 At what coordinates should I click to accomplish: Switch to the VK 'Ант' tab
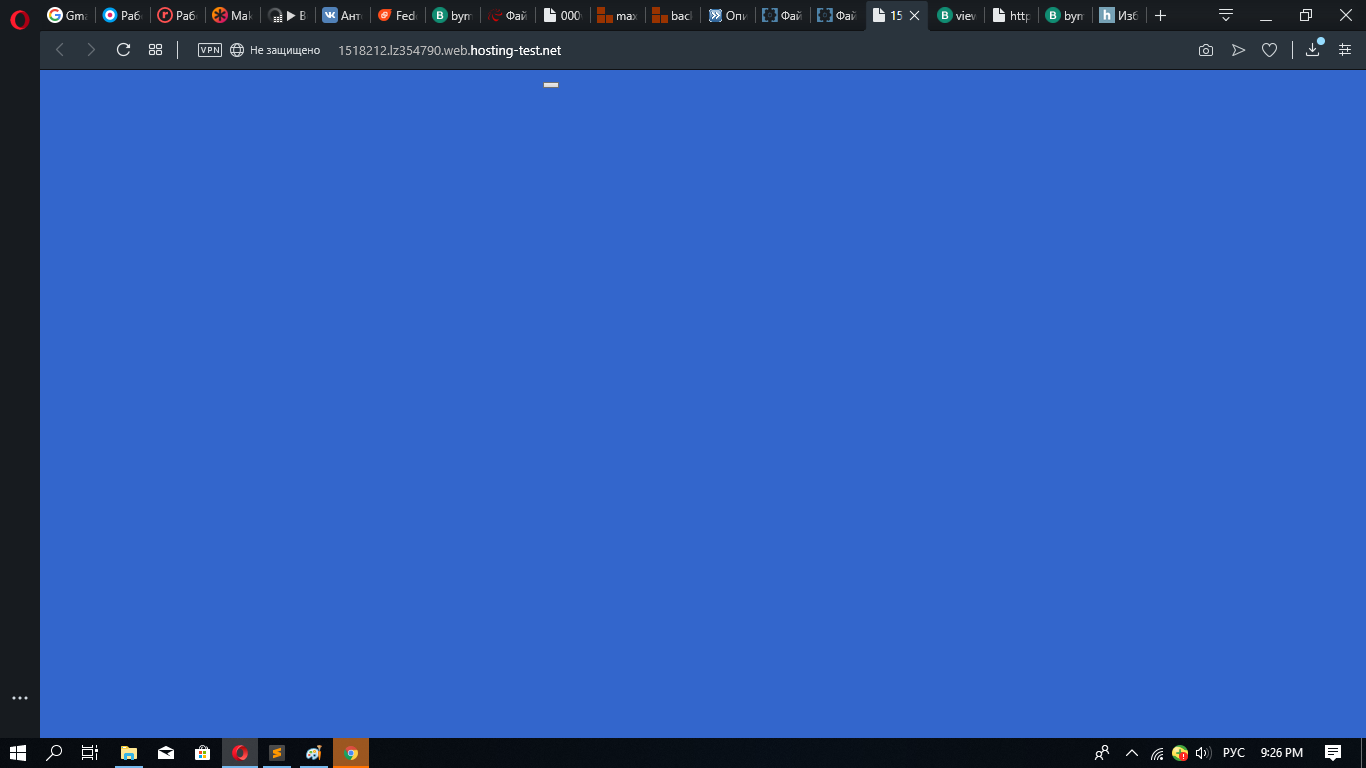(x=341, y=16)
